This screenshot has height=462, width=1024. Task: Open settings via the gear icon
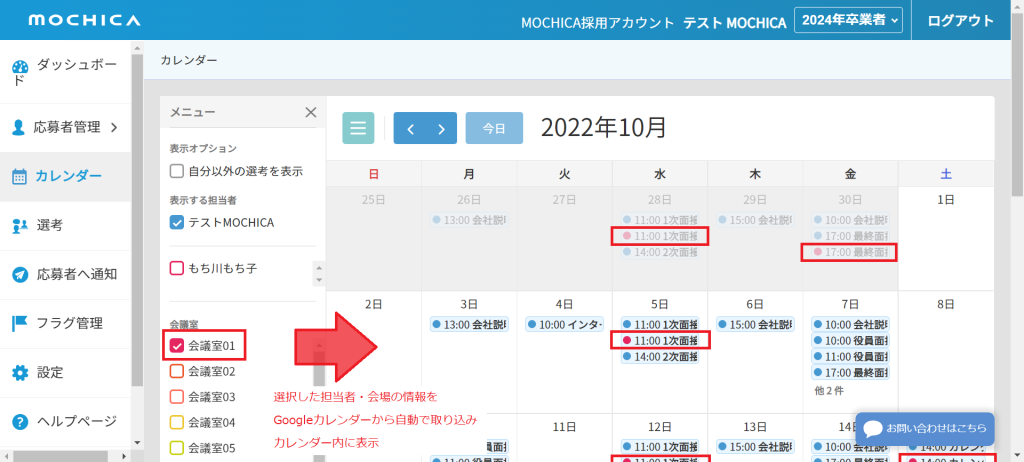19,372
